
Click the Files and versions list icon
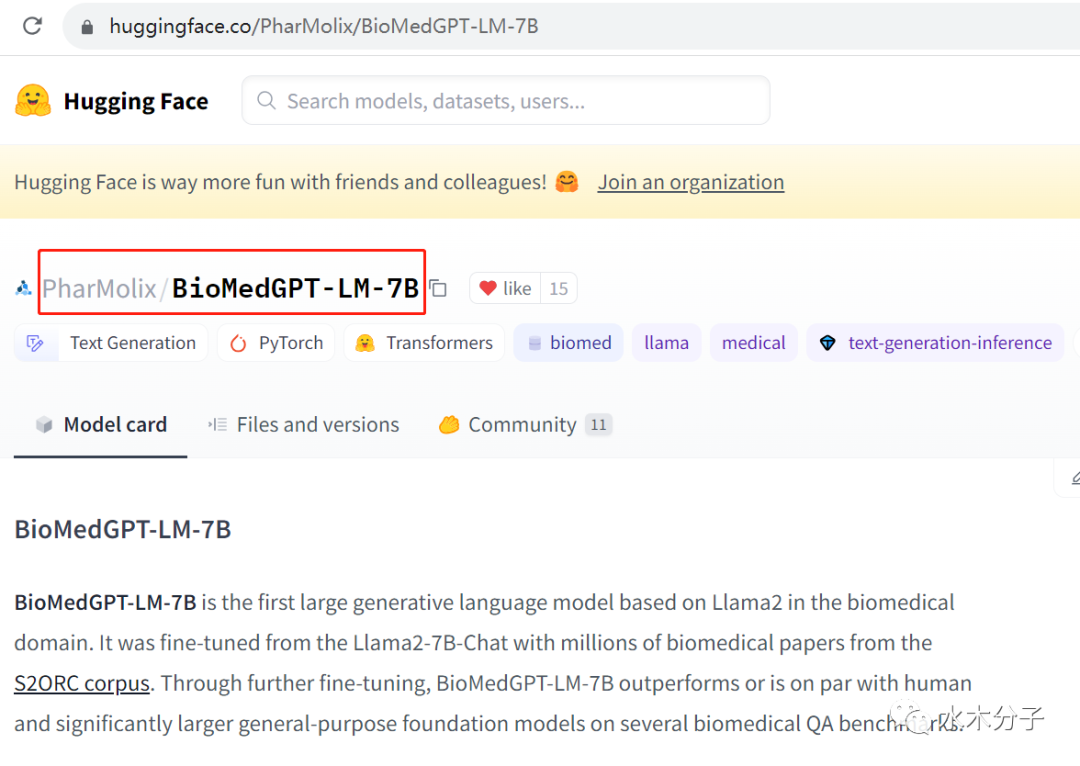click(x=218, y=424)
